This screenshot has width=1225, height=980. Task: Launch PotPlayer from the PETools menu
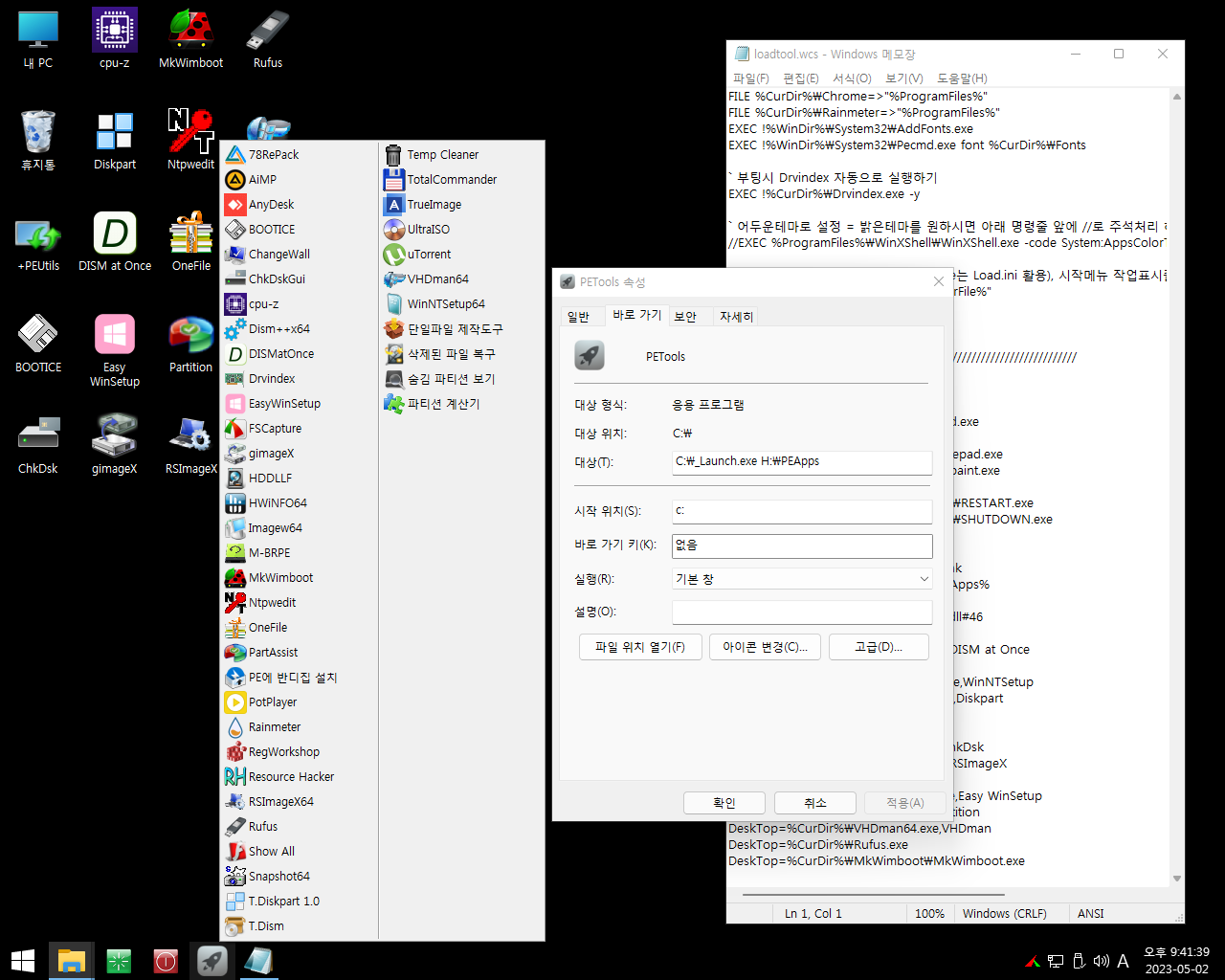coord(300,702)
